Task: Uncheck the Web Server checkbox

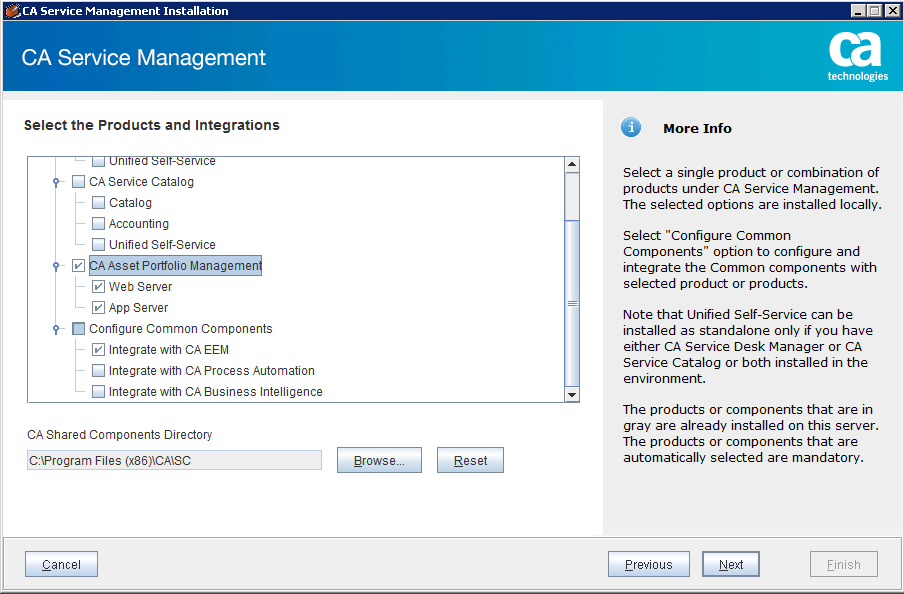Action: (x=99, y=287)
